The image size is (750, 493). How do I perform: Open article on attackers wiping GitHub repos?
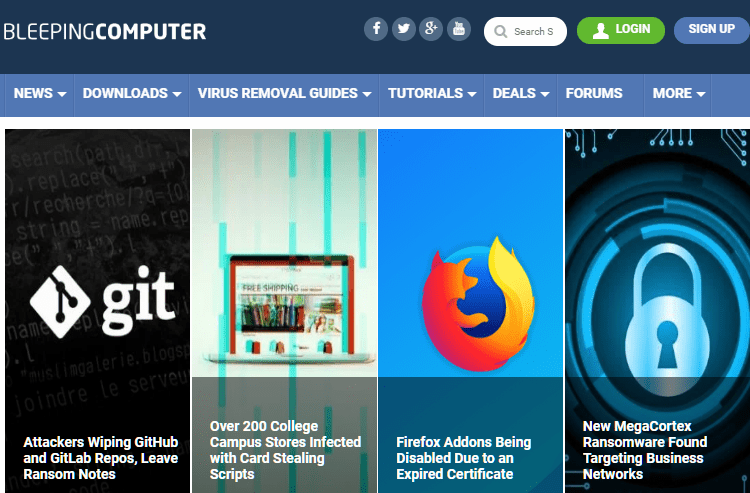[x=100, y=458]
